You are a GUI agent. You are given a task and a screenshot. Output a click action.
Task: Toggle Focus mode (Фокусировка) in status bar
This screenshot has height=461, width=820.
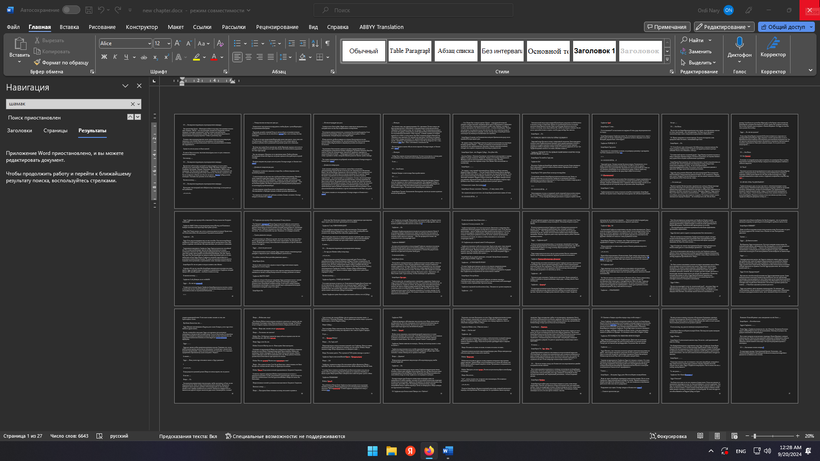point(668,436)
